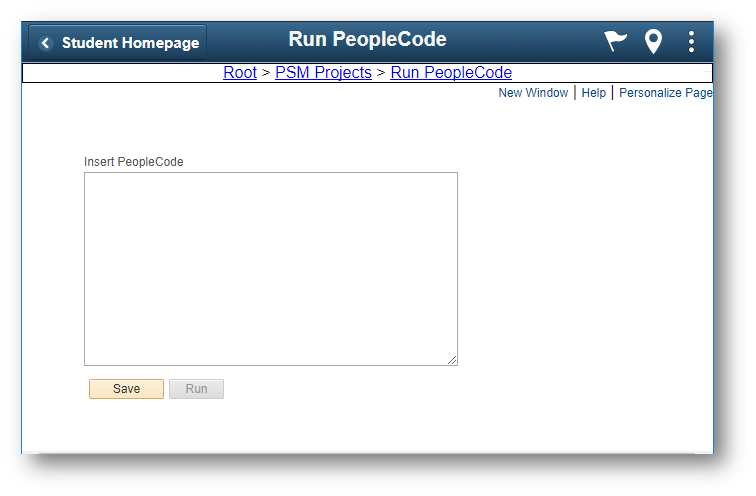Open the PSM Projects breadcrumb link
The image size is (756, 496).
click(323, 72)
